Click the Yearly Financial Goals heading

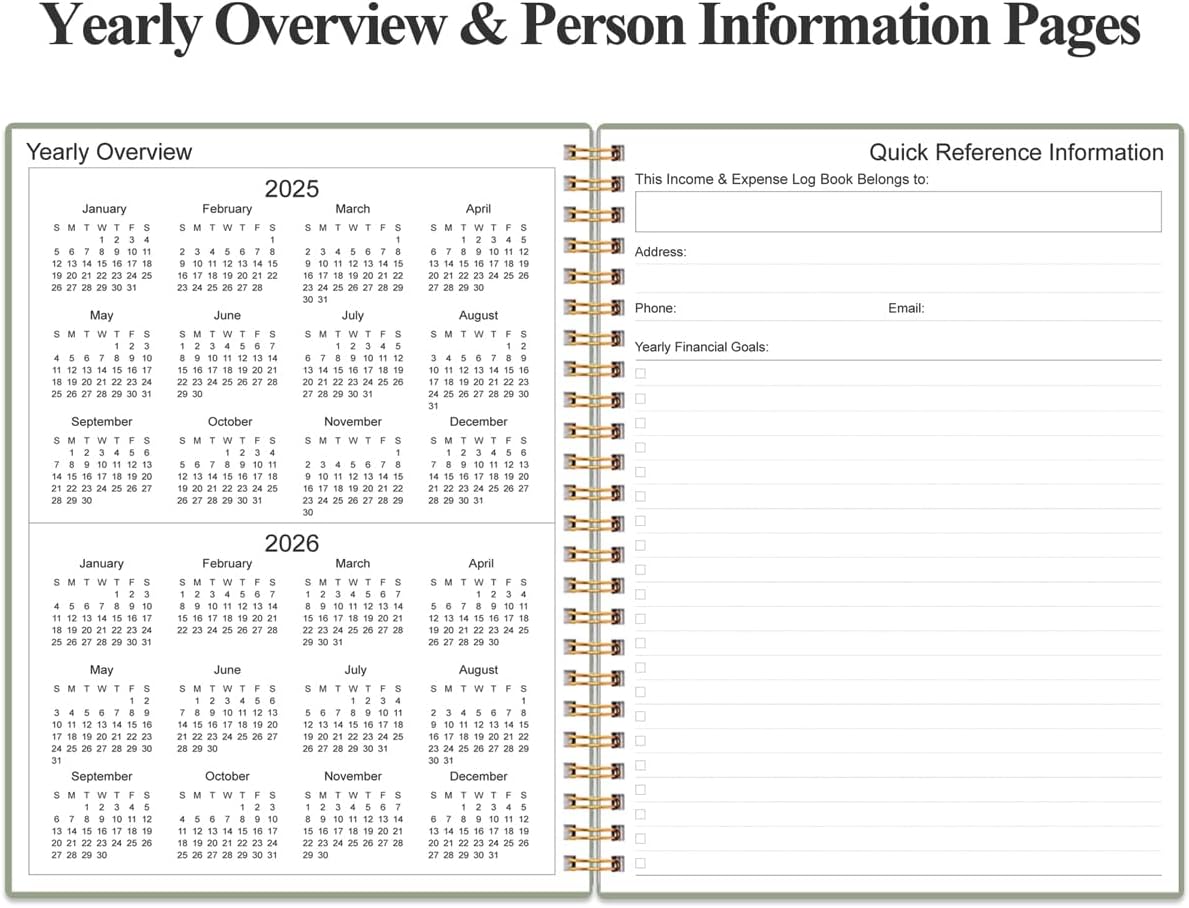tap(701, 347)
